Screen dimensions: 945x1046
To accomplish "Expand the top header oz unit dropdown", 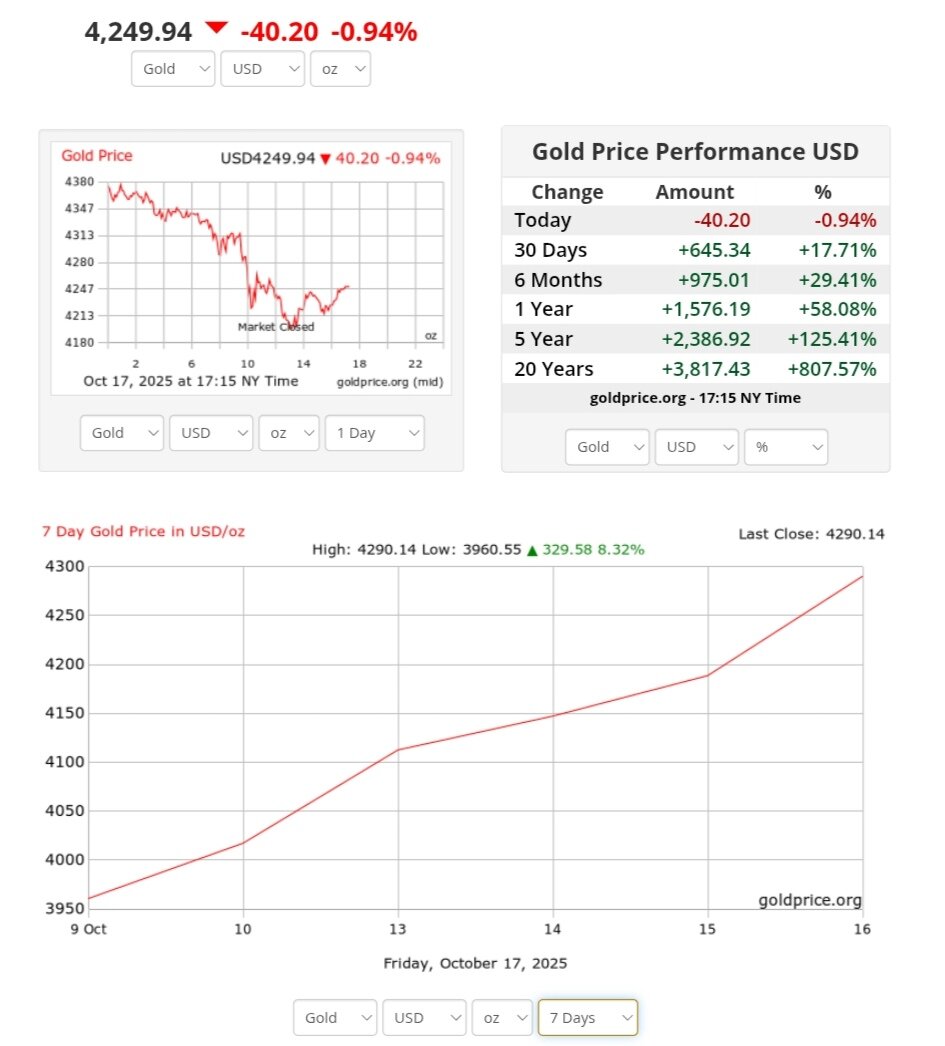I will [340, 69].
